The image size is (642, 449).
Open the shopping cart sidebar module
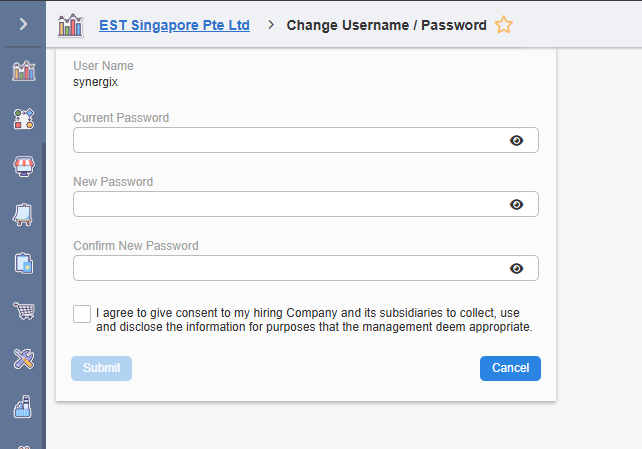pos(23,310)
